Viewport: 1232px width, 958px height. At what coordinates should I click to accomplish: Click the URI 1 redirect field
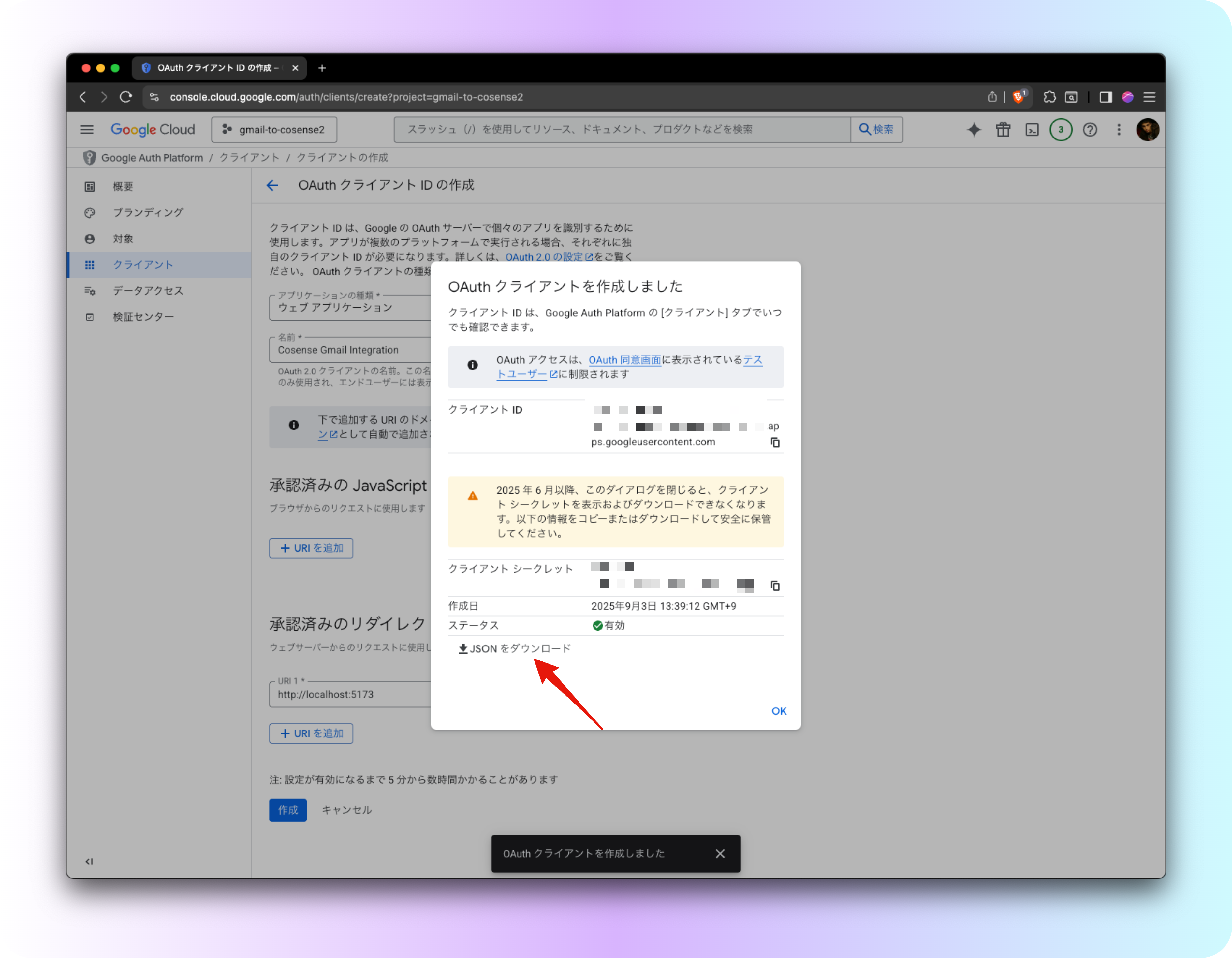point(350,695)
